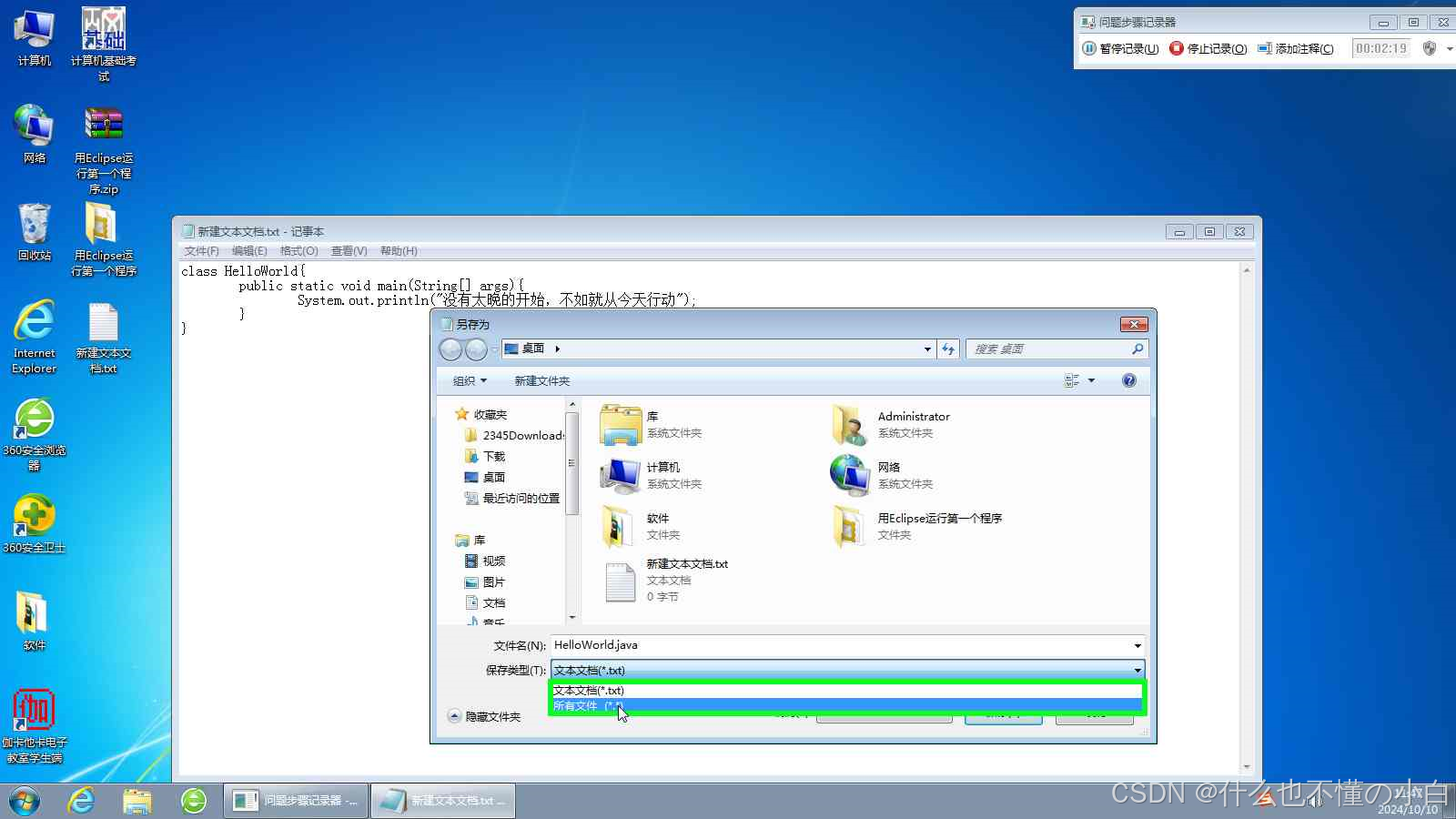
Task: Go back in the Save As dialog
Action: click(450, 349)
